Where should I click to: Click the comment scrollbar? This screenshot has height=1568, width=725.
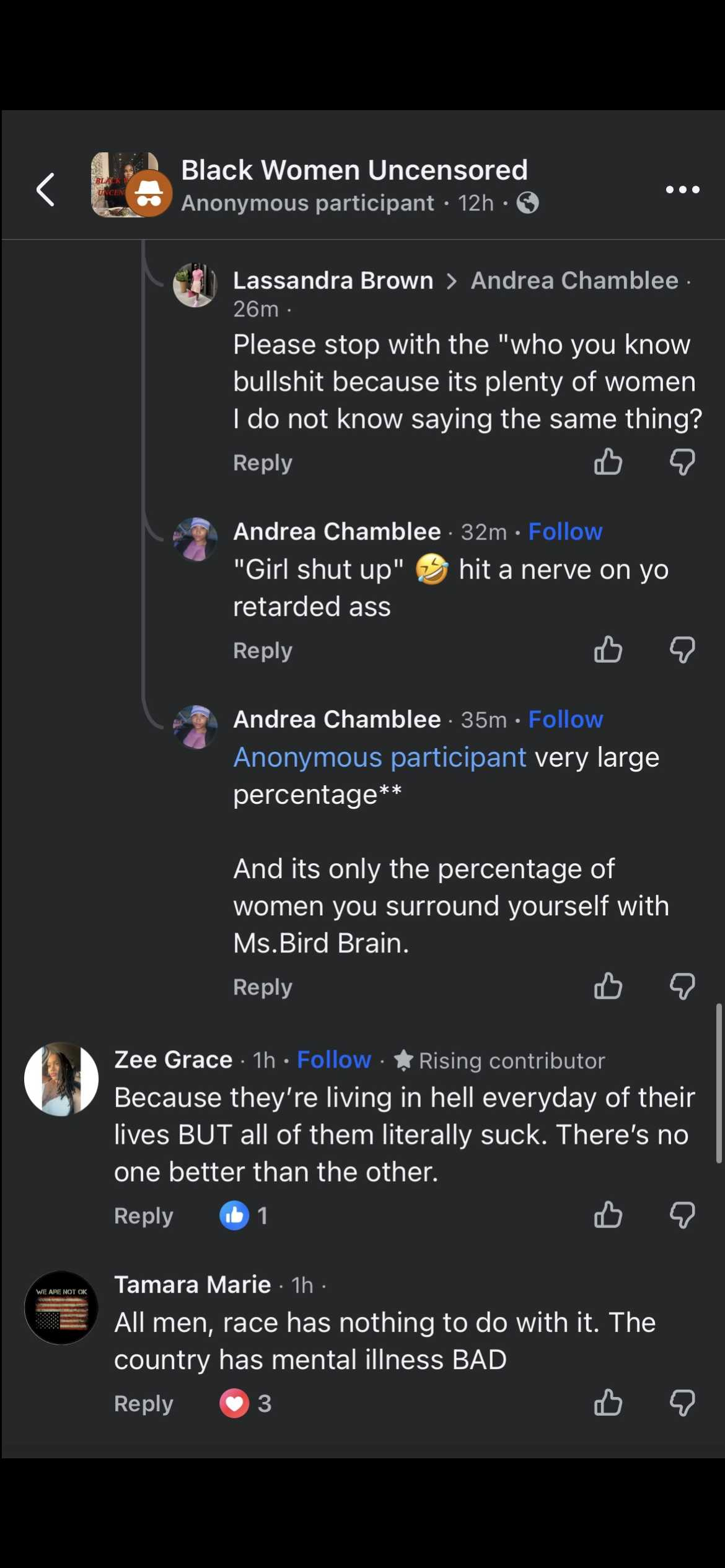click(719, 1084)
